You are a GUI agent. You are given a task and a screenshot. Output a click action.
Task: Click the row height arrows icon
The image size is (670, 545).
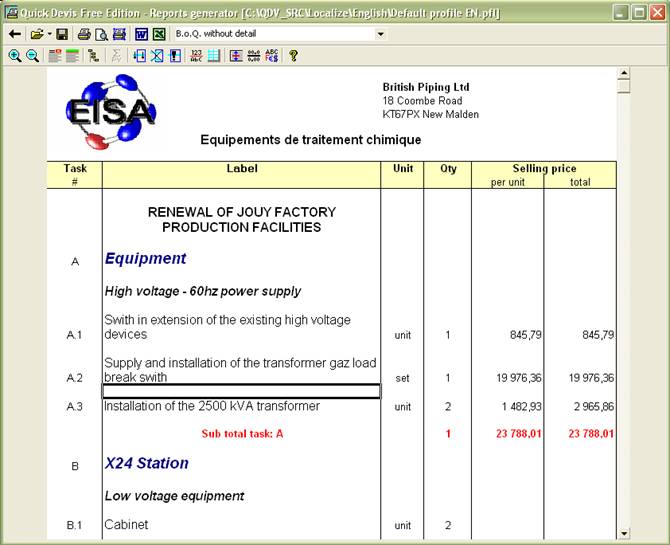coord(236,56)
